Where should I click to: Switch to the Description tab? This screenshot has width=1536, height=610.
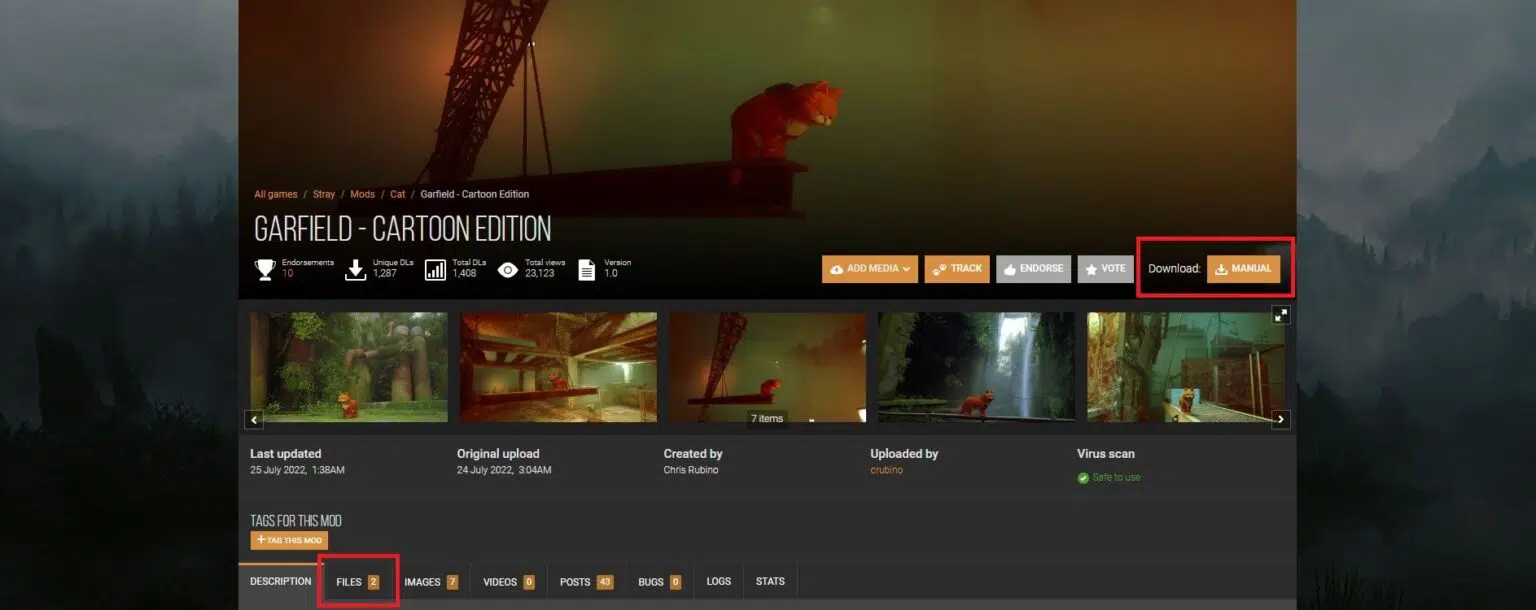tap(280, 581)
